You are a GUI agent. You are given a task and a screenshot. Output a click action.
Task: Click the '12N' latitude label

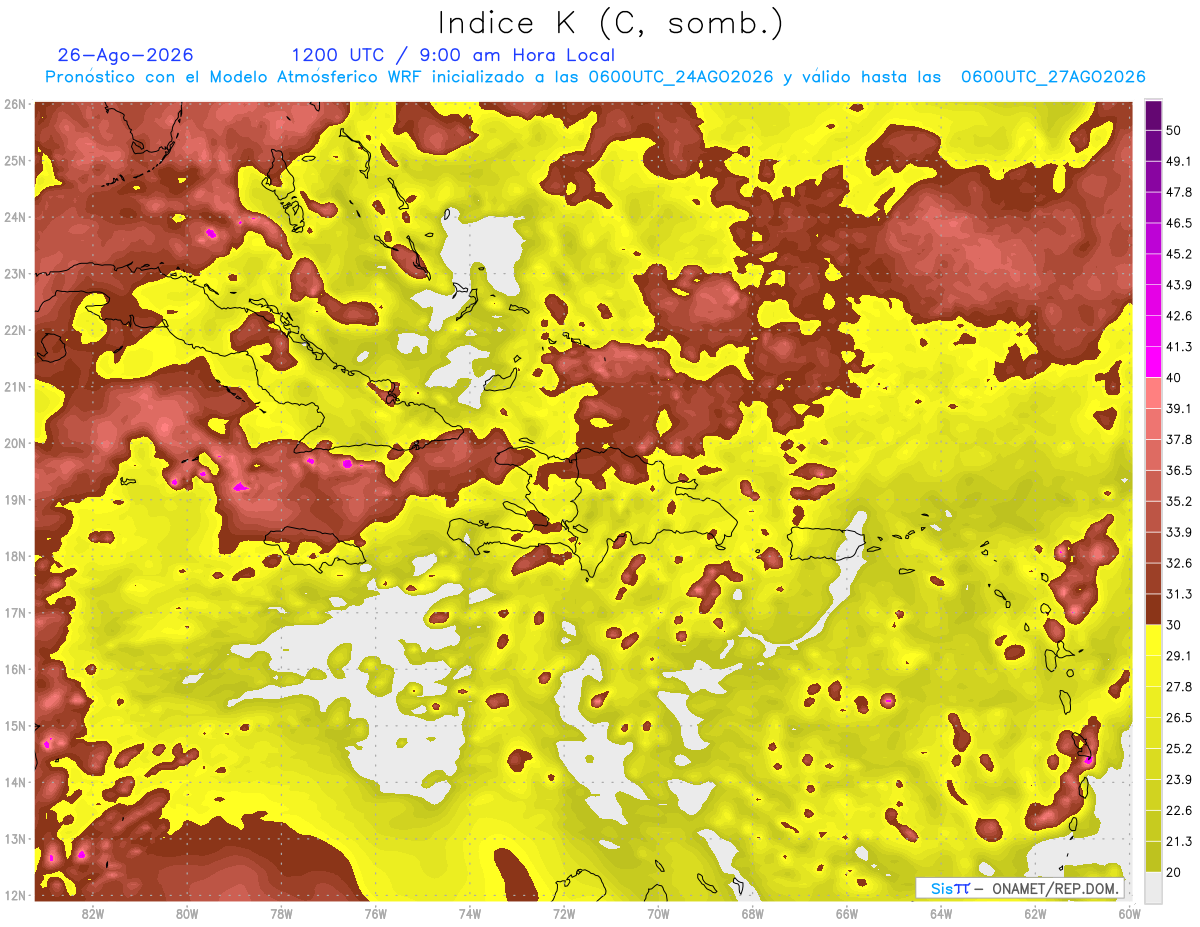tap(16, 895)
